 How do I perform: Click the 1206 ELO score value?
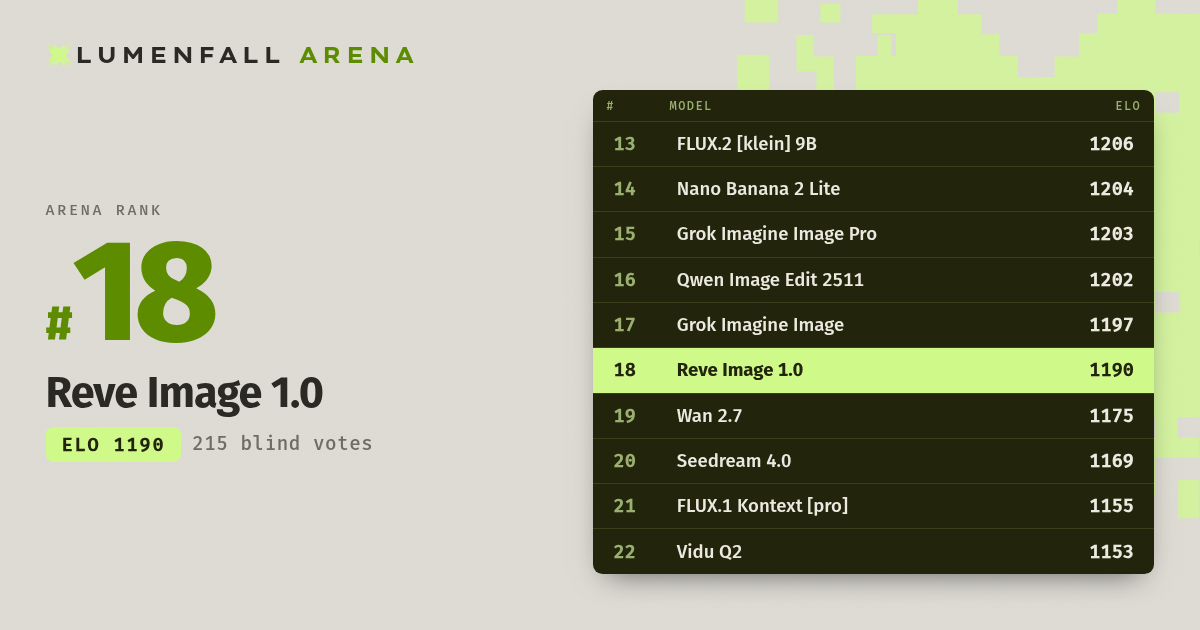[x=1111, y=144]
